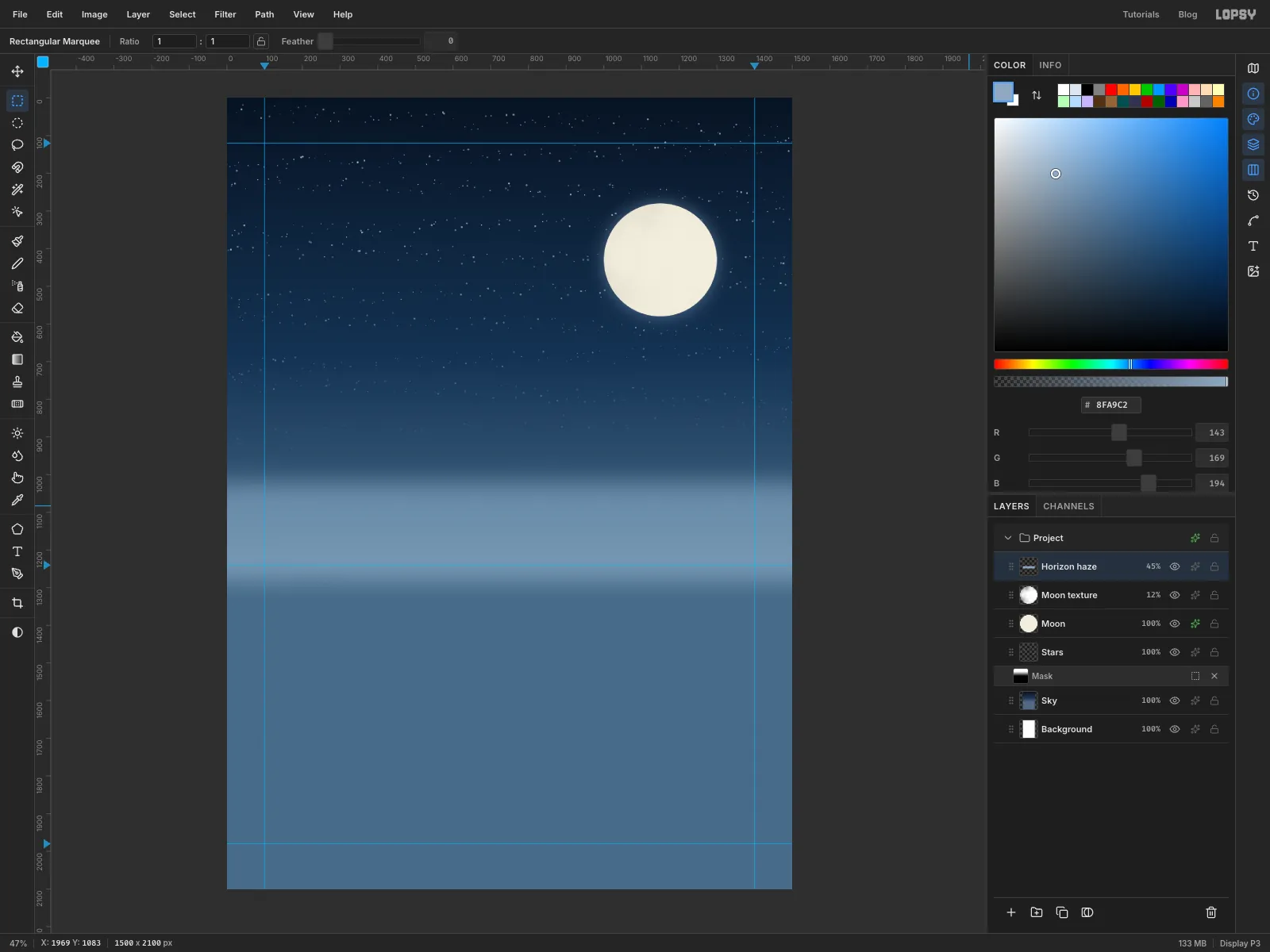Select the Paint Bucket tool
The height and width of the screenshot is (952, 1270).
point(17,337)
